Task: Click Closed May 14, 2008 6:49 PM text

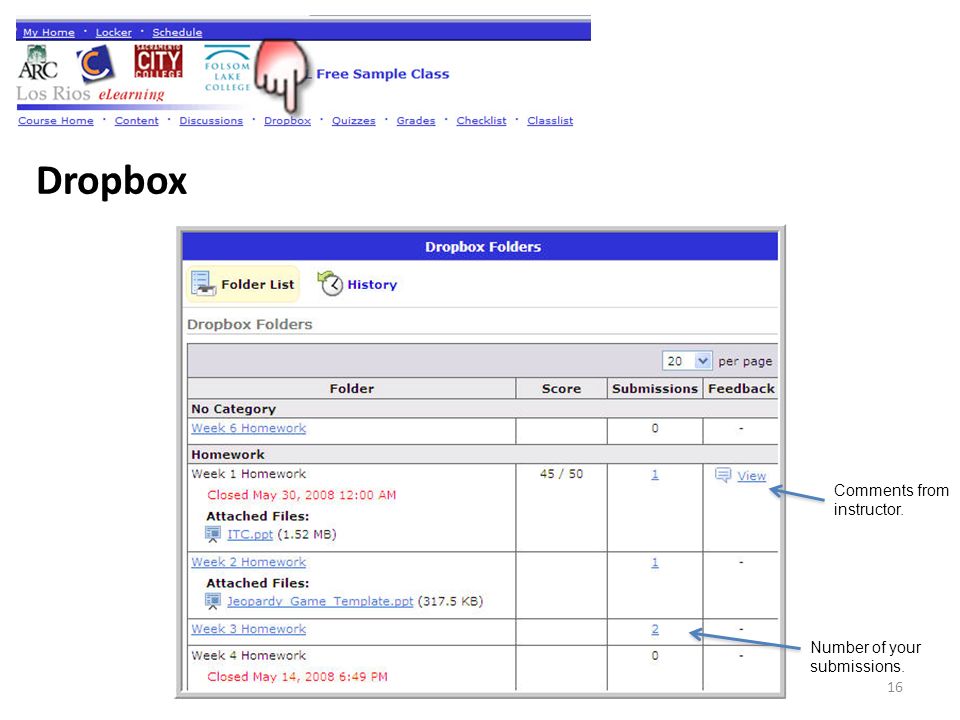Action: coord(298,677)
